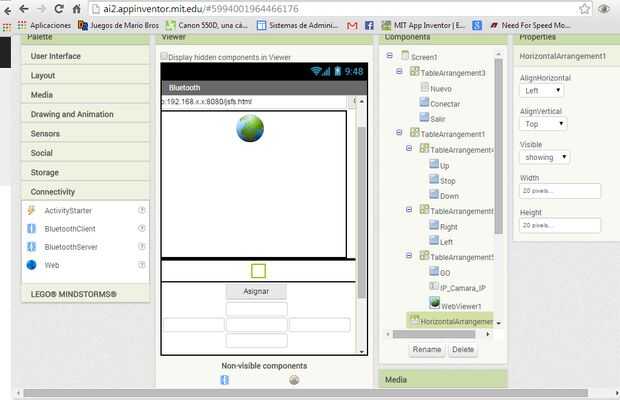Open Need For Speed bookmark
The height and width of the screenshot is (400, 620).
coord(530,26)
